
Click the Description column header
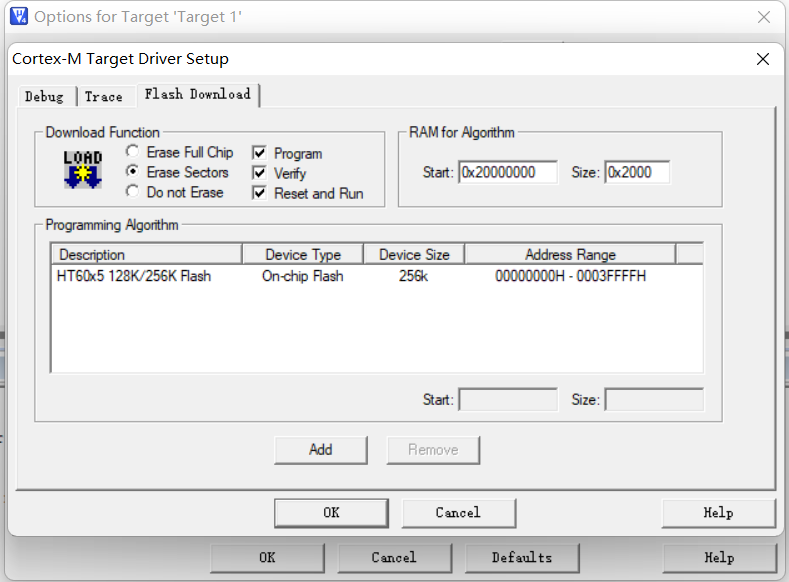click(x=147, y=255)
